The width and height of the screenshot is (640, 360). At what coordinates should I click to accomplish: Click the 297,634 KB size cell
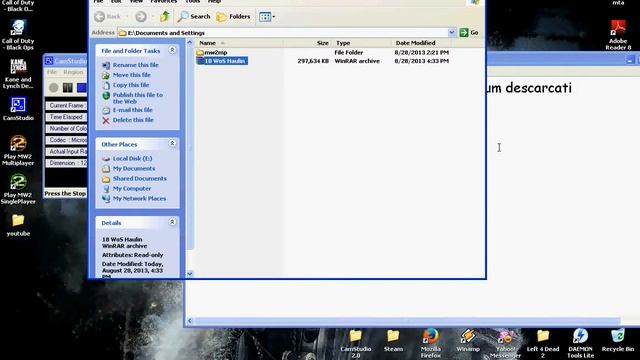(x=313, y=61)
